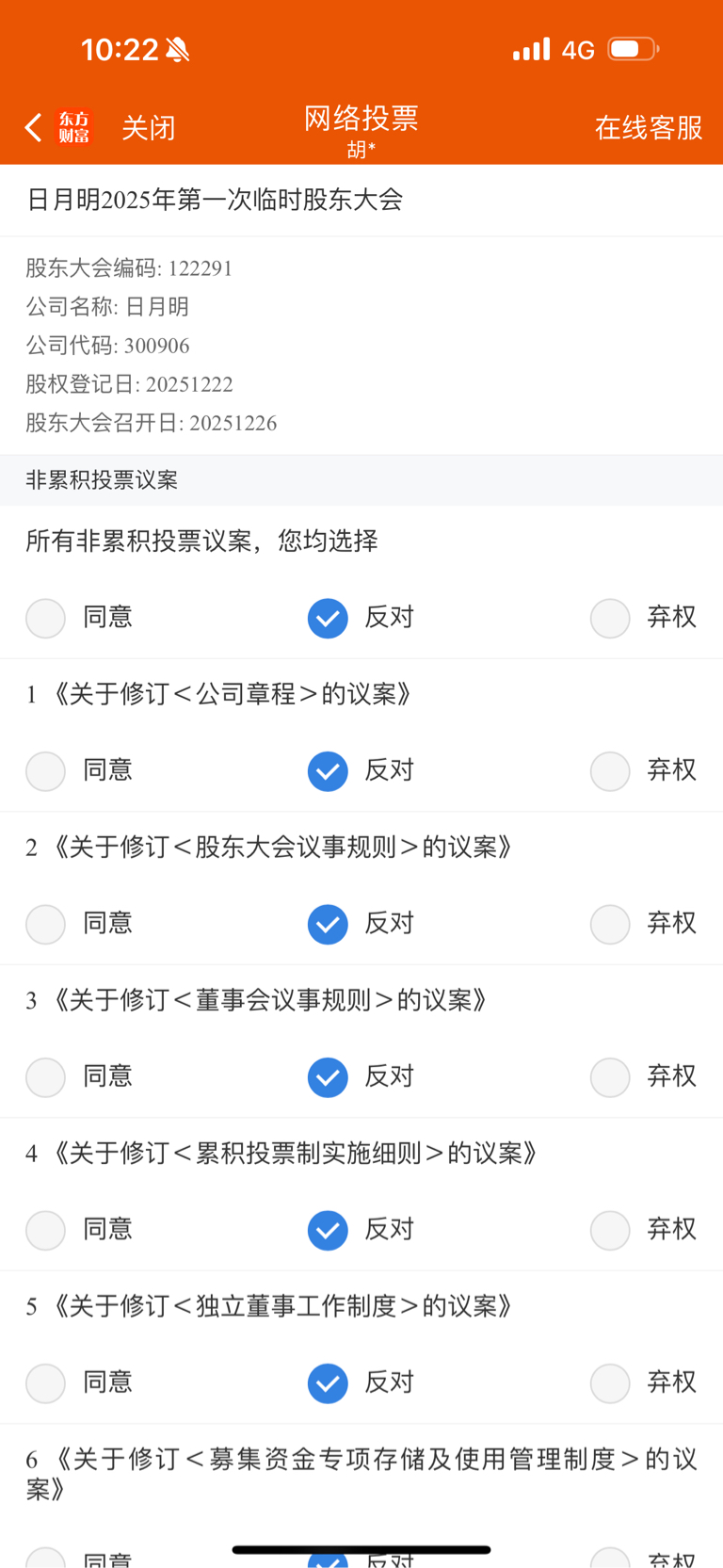723x1568 pixels.
Task: Select 同意 for proposal 5 独立董事工作制度
Action: click(x=46, y=1383)
